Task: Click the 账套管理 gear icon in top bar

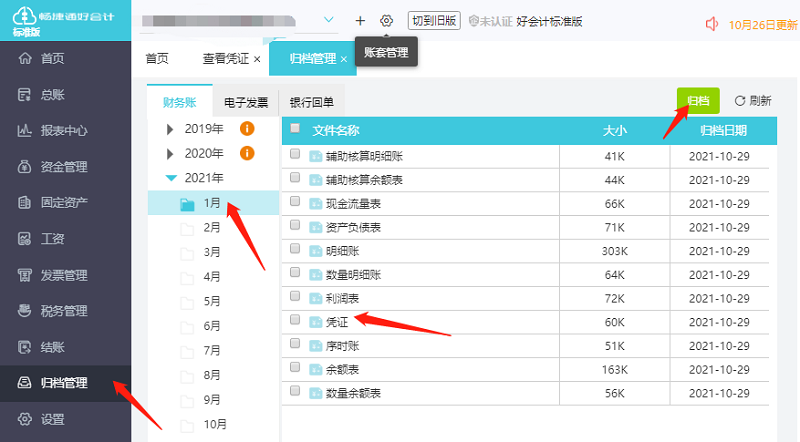Action: point(386,21)
